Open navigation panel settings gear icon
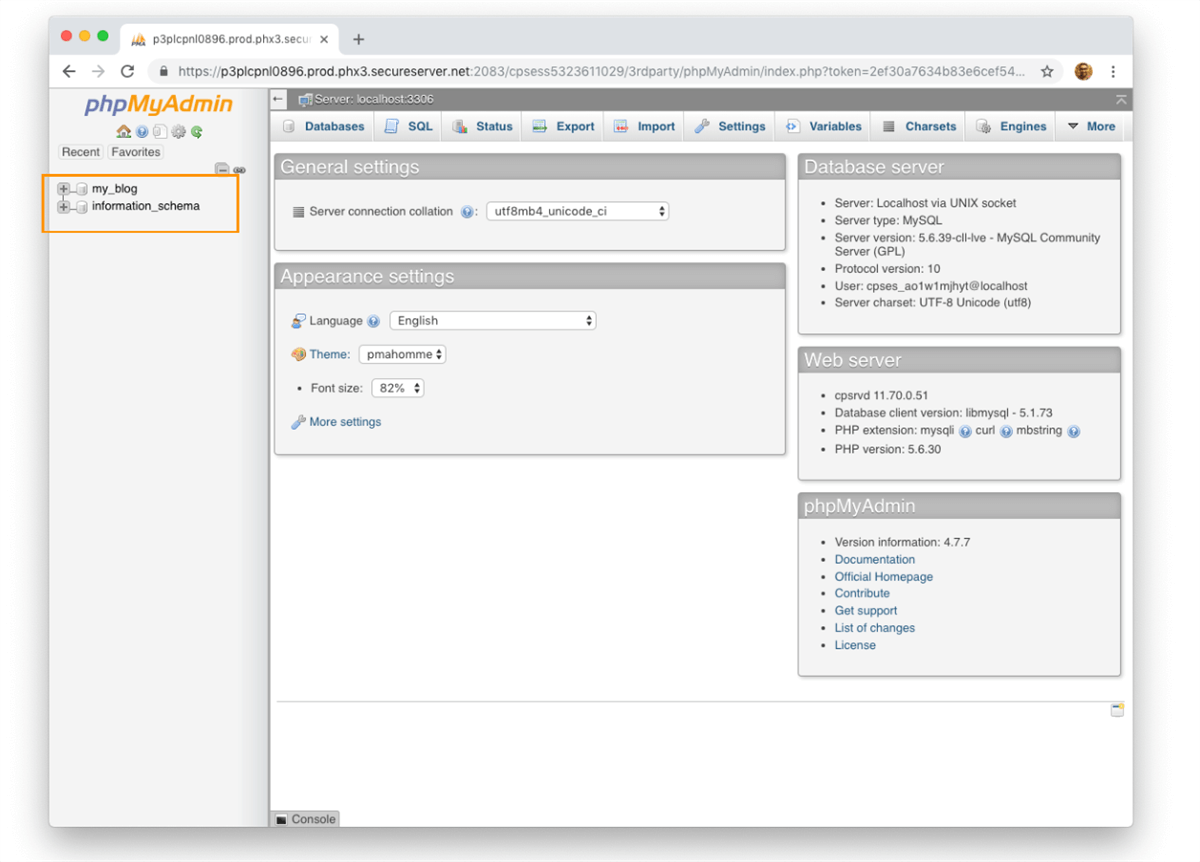Image resolution: width=1200 pixels, height=862 pixels. tap(179, 132)
